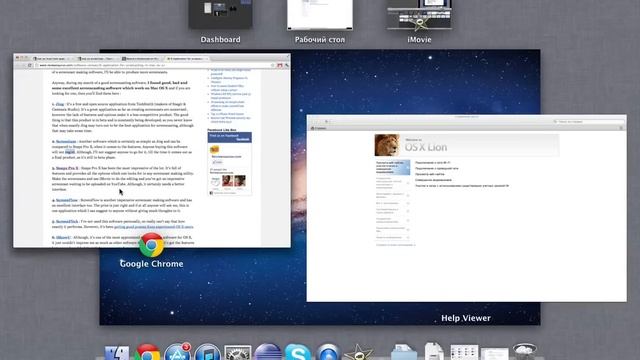Viewport: 640px width, 360px height.
Task: Select the fourth active tab in Chrome
Action: coord(186,59)
